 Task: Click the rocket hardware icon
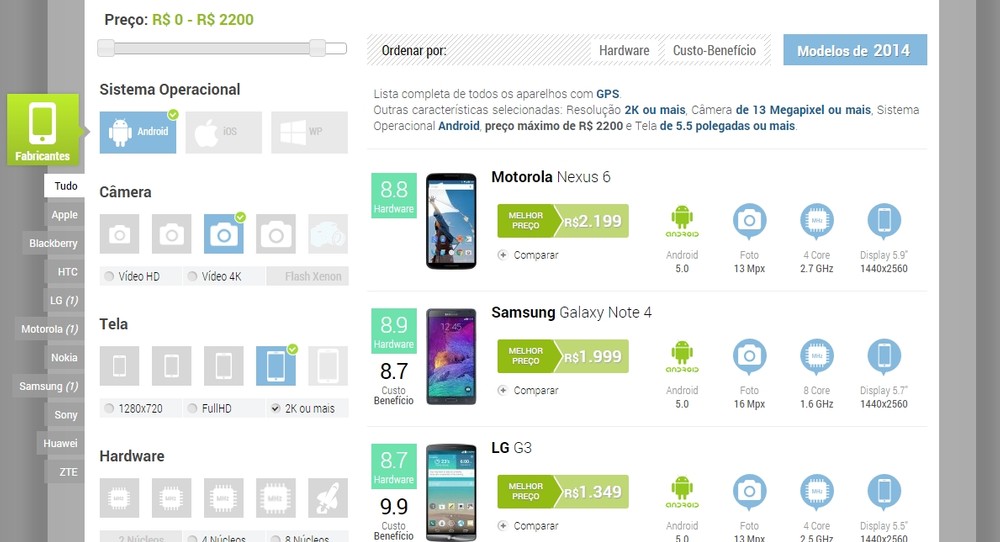click(328, 498)
